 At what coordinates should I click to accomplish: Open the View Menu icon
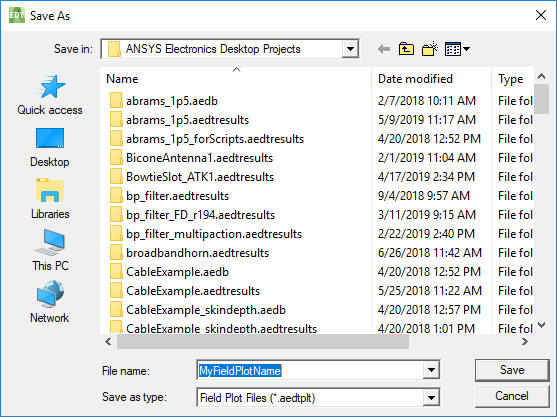pos(458,49)
